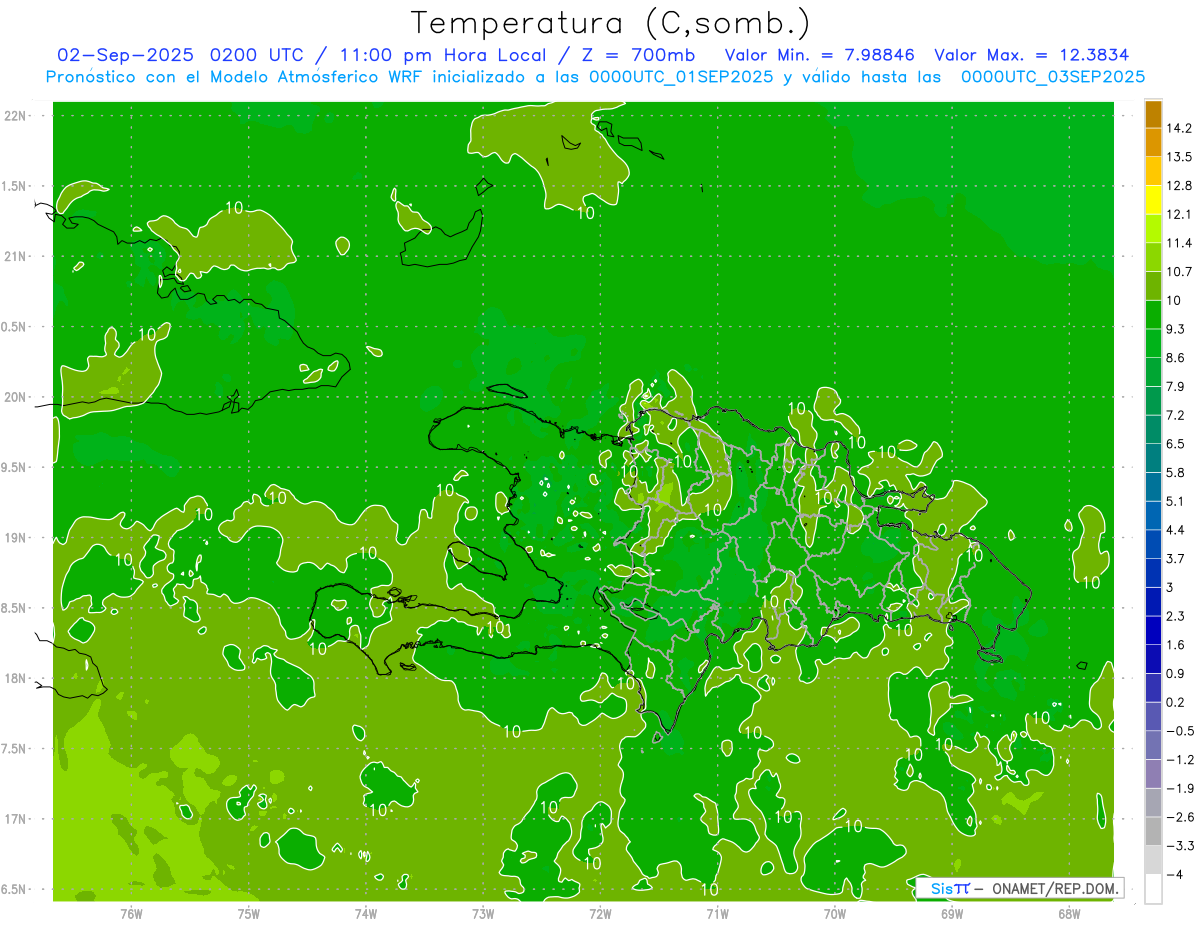
Task: Click the '12.1' colorbar value
Action: pyautogui.click(x=1180, y=214)
